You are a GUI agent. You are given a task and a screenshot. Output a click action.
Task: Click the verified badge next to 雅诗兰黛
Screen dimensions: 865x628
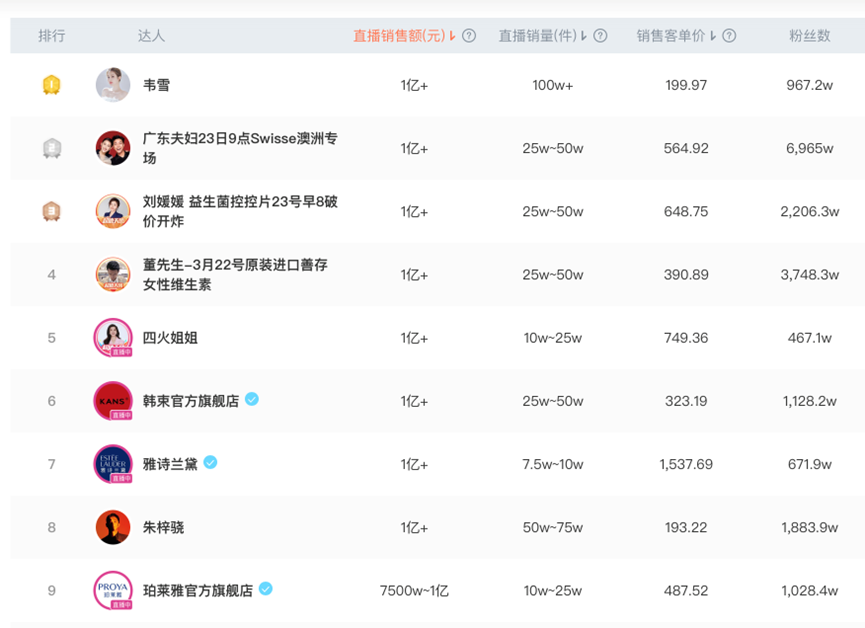[210, 462]
